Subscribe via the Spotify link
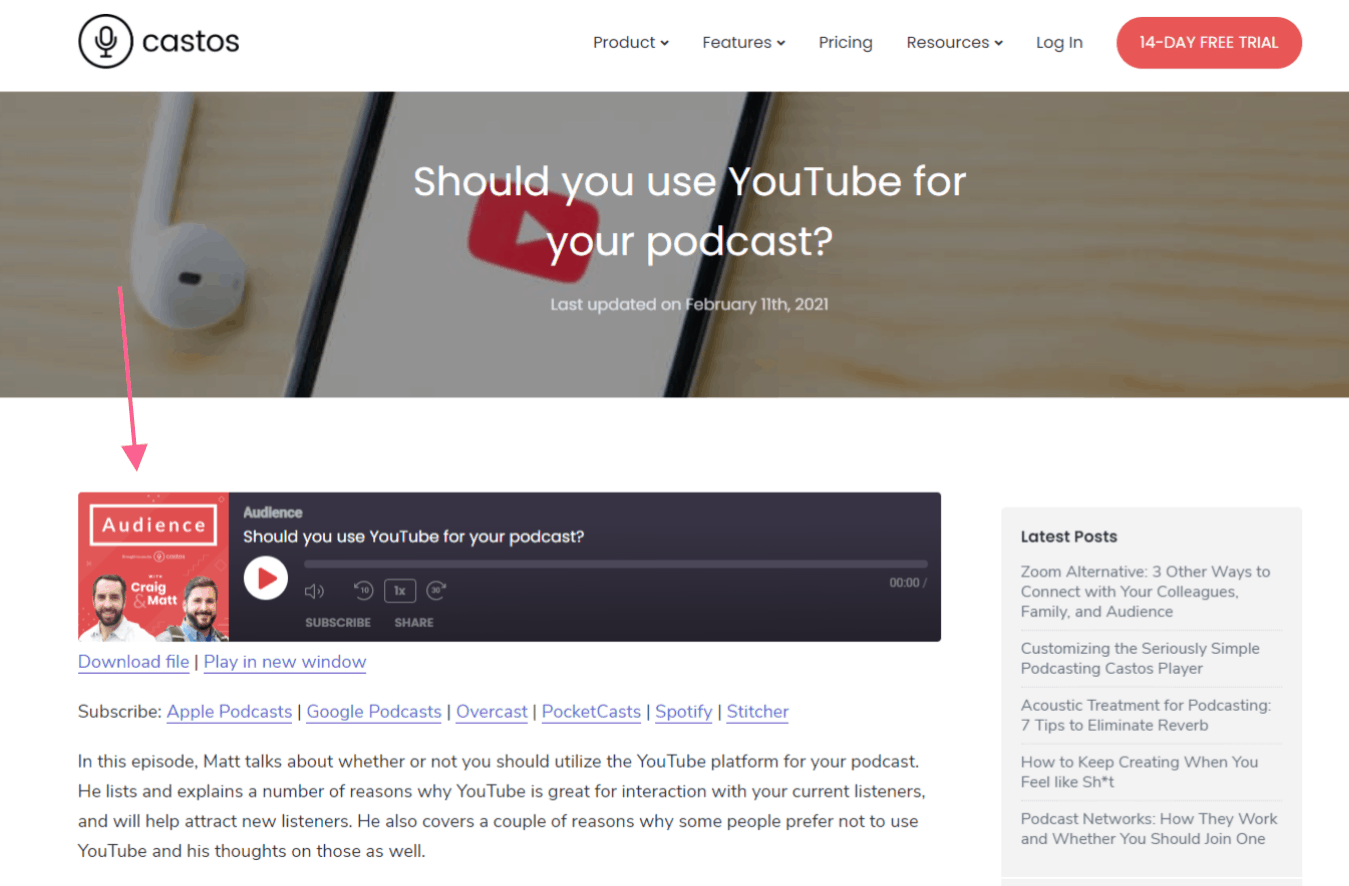 pyautogui.click(x=684, y=712)
